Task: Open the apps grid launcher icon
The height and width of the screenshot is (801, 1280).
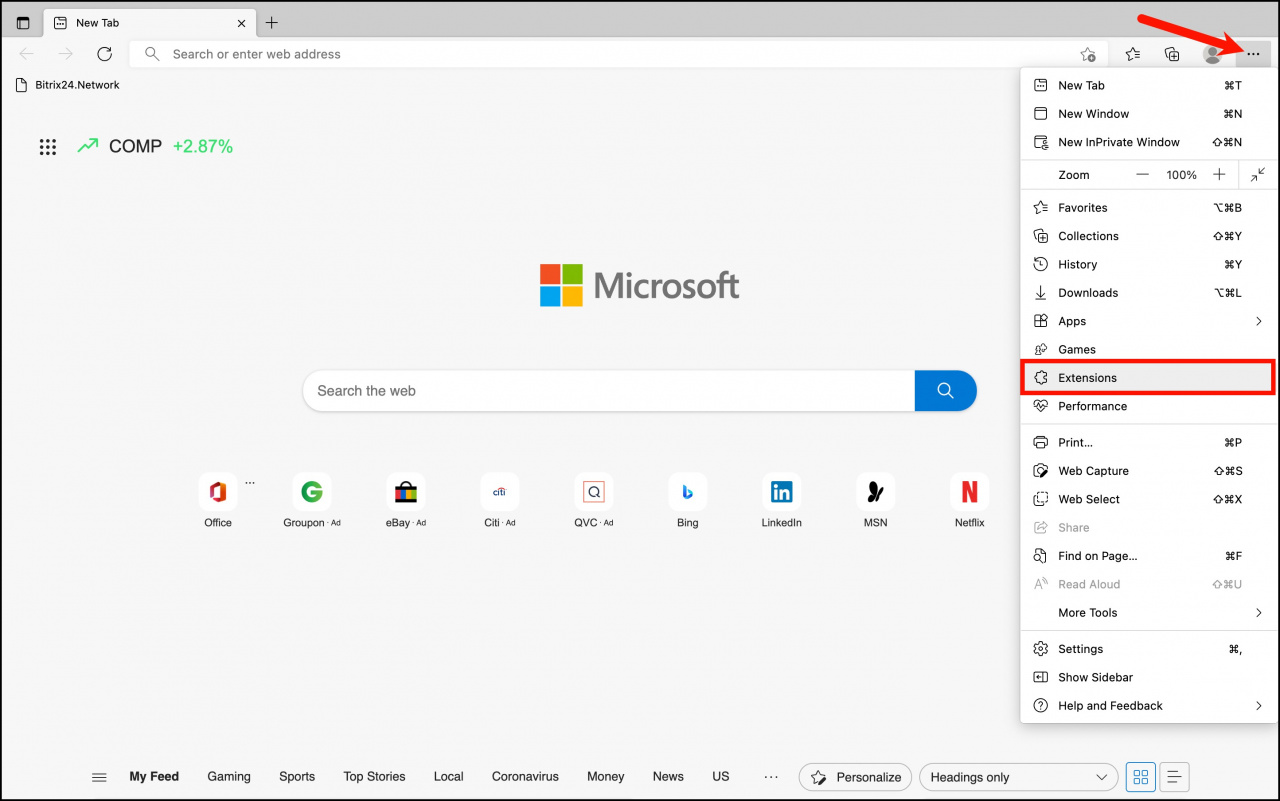Action: coord(47,147)
